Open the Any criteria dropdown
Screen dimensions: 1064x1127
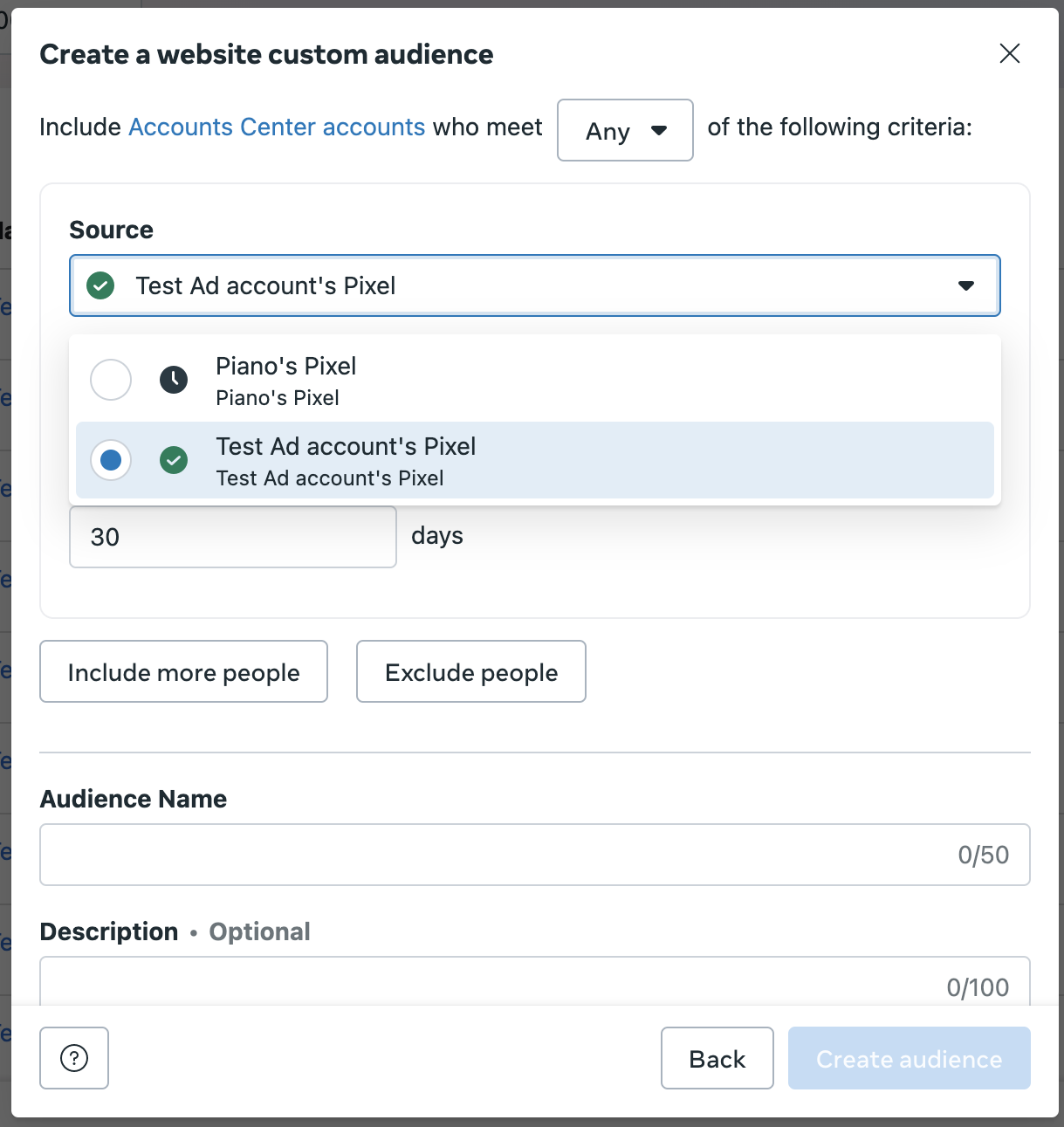click(x=625, y=130)
